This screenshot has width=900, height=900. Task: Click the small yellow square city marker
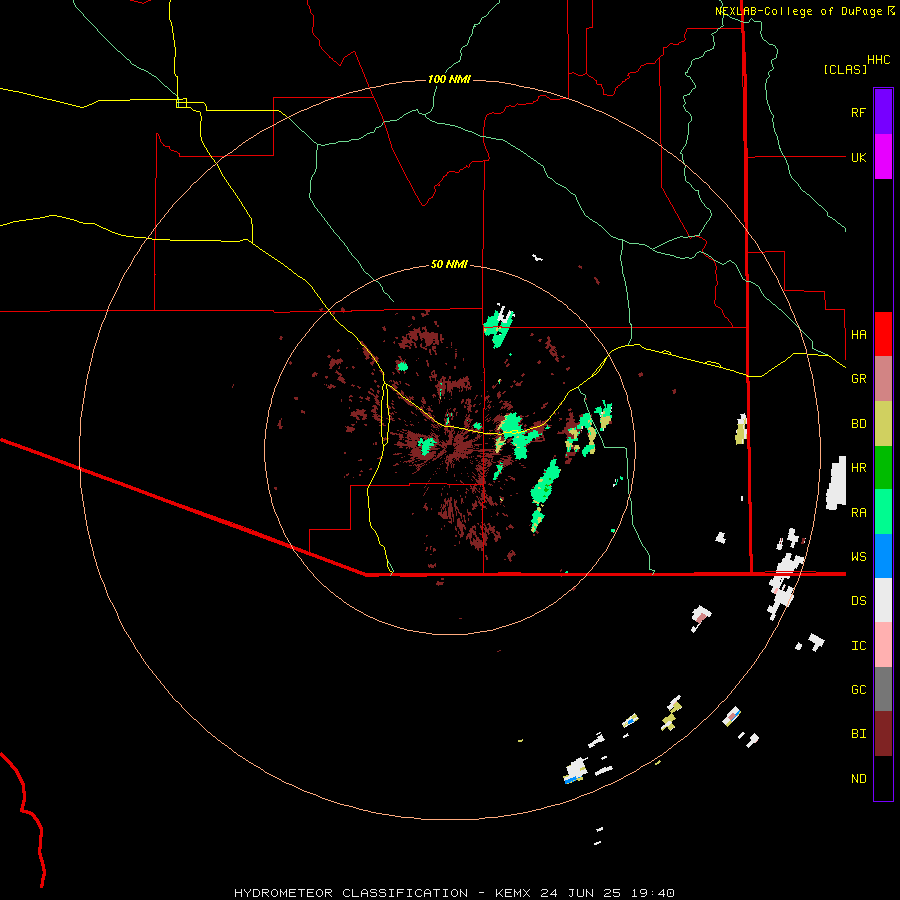pos(181,103)
